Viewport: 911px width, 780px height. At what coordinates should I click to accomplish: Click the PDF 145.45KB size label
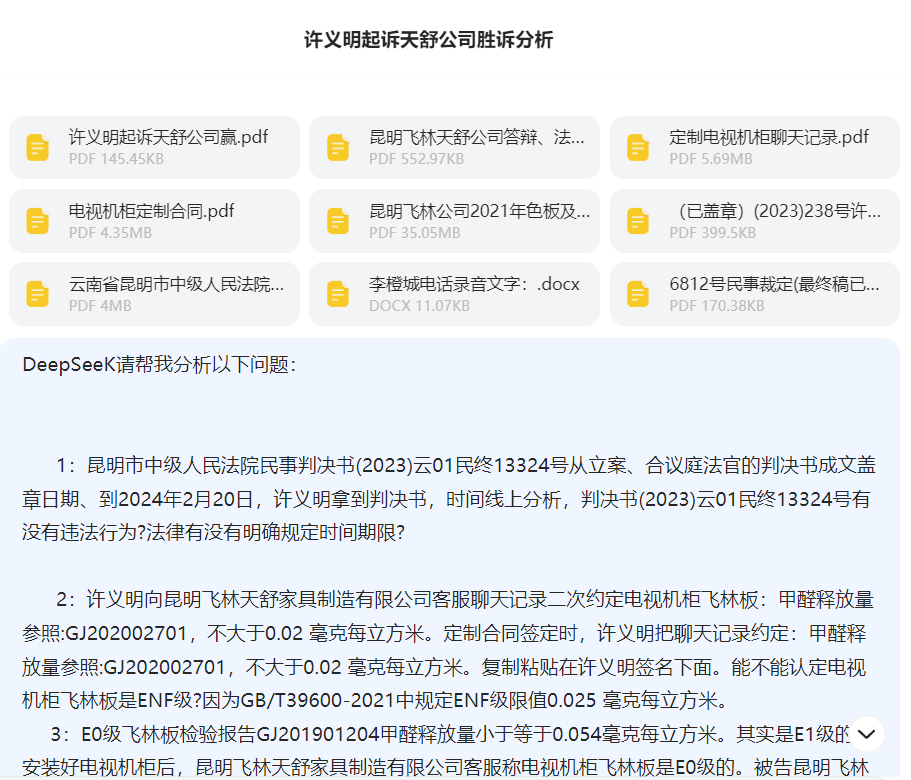116,159
